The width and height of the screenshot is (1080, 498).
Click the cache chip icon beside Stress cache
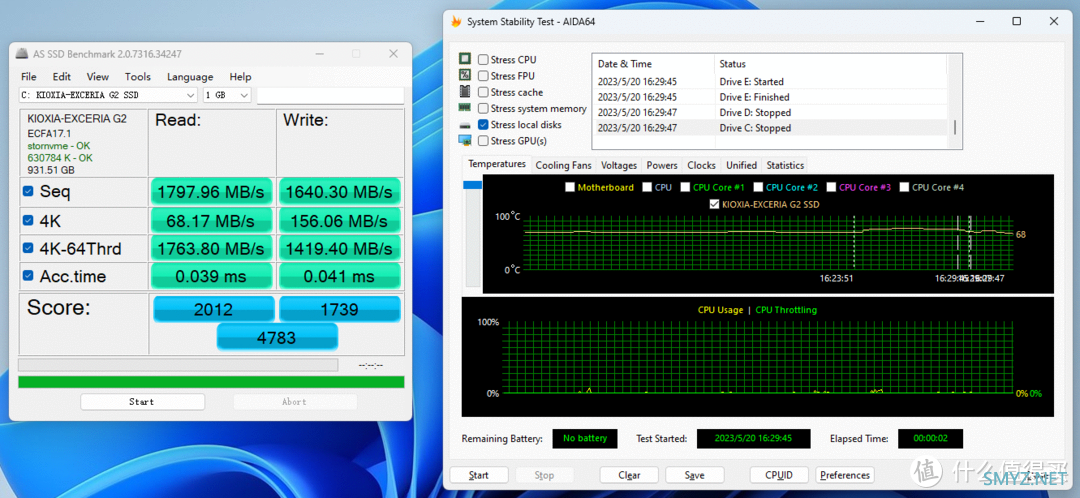click(x=465, y=92)
